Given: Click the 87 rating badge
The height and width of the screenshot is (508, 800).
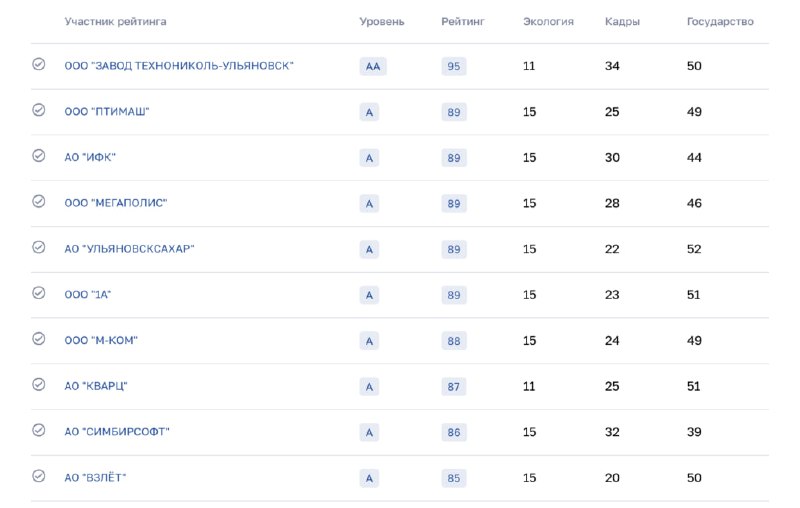Looking at the screenshot, I should click(x=454, y=387).
